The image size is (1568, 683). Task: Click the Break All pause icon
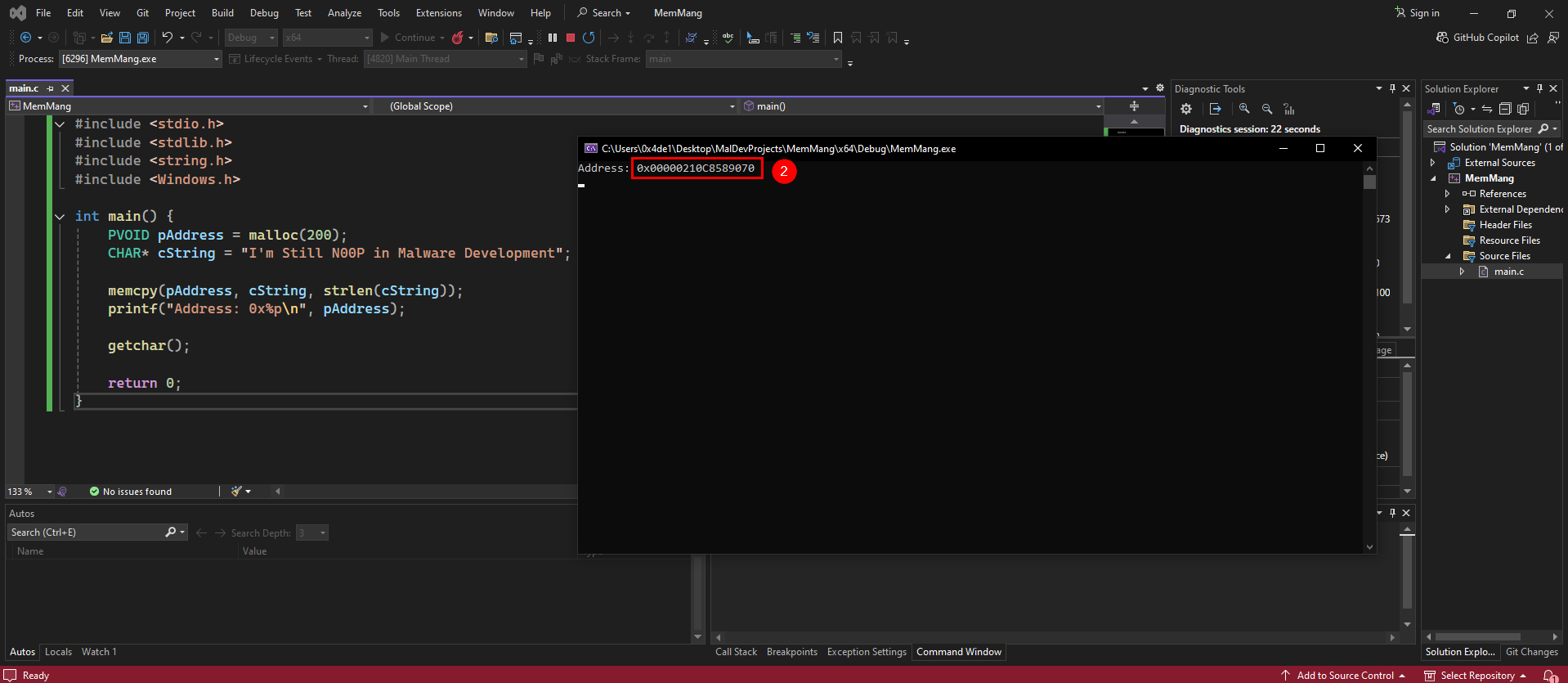553,38
